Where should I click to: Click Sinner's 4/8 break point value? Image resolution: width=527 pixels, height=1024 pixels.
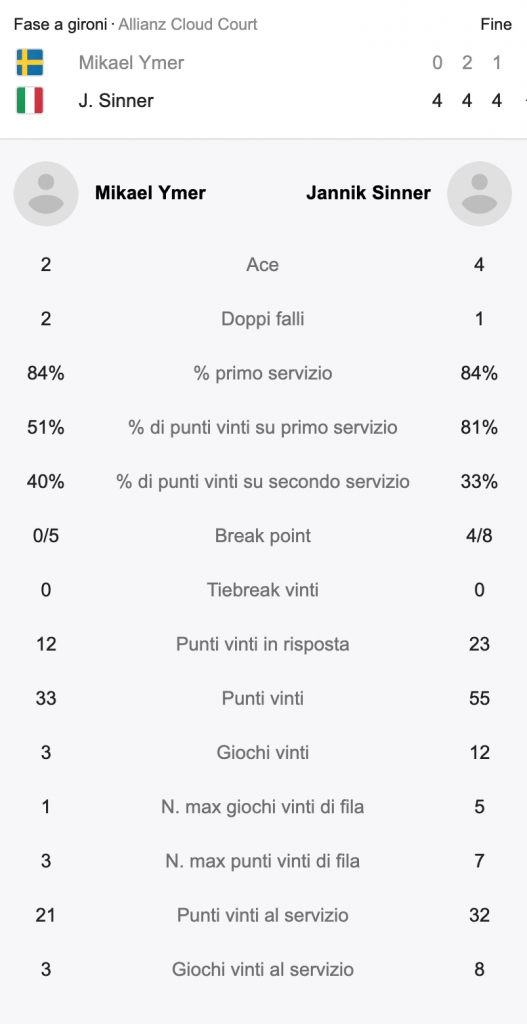coord(479,536)
